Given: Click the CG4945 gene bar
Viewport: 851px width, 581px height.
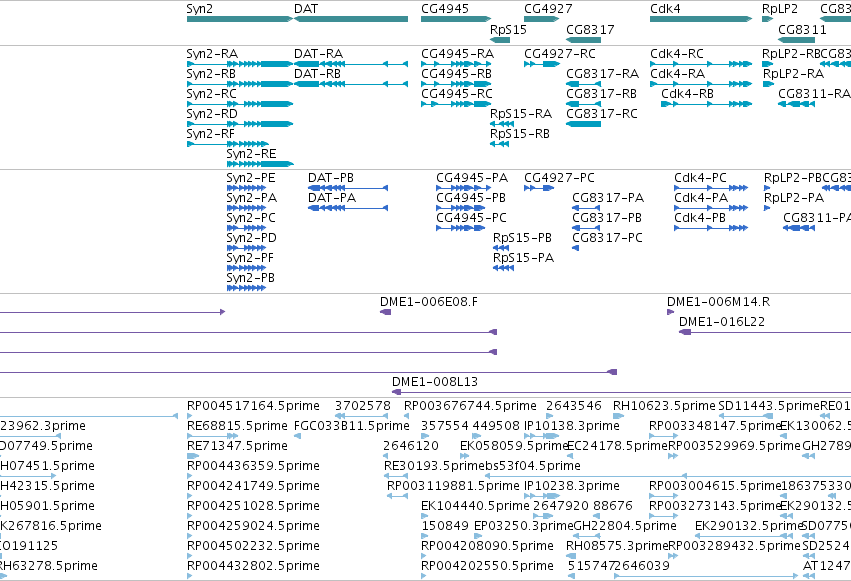Looking at the screenshot, I should coord(456,19).
